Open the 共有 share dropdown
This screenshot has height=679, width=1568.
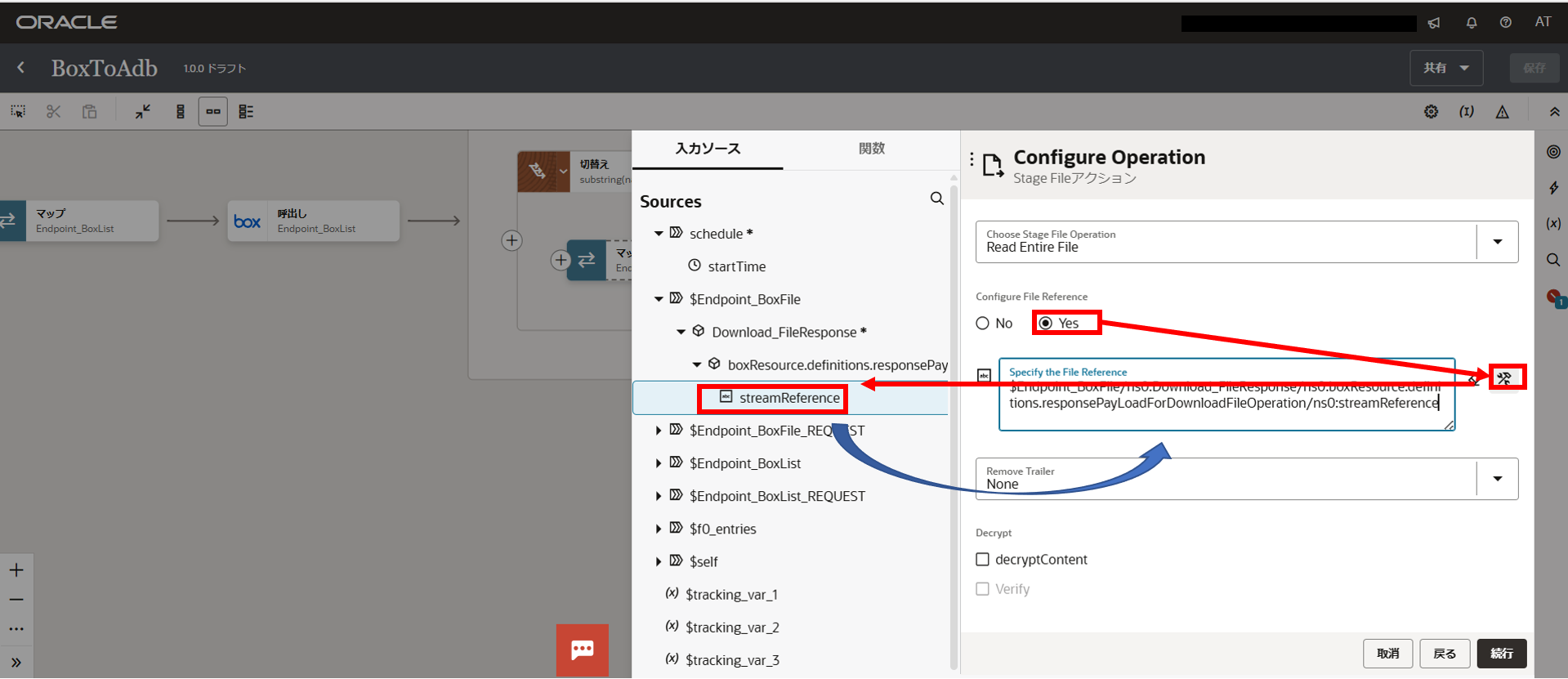pyautogui.click(x=1446, y=68)
